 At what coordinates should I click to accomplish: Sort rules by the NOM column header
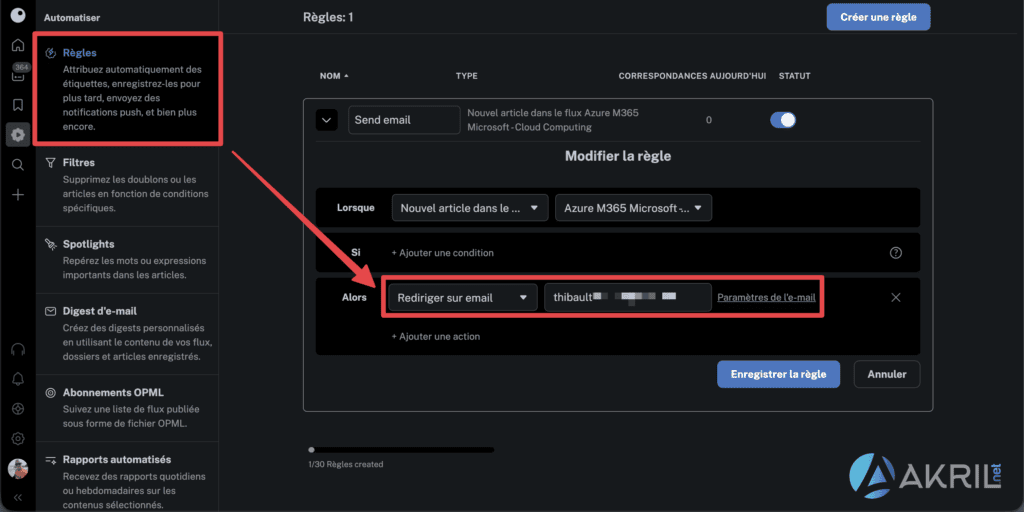click(334, 76)
